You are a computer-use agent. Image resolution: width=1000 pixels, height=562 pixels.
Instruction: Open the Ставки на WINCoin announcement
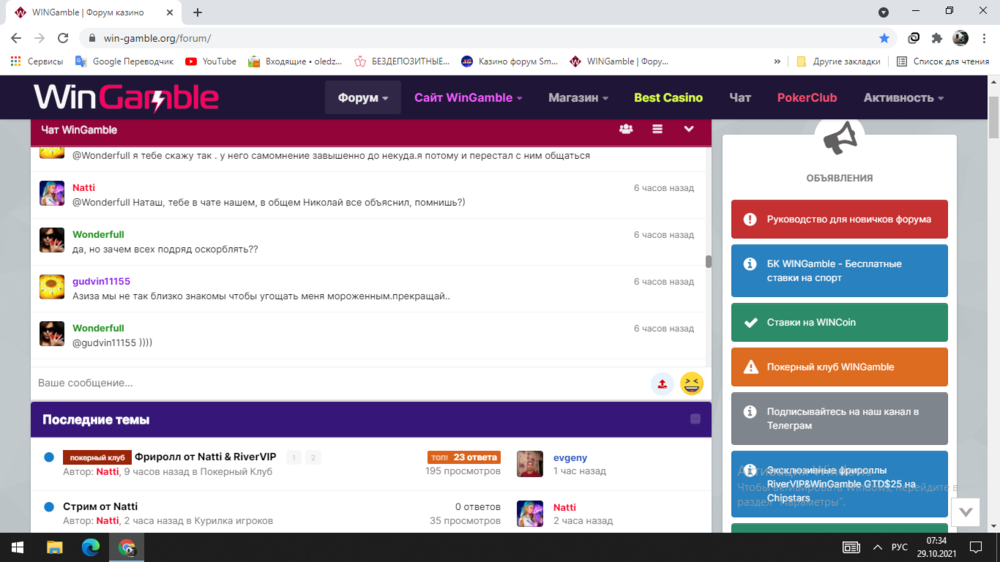pyautogui.click(x=839, y=323)
